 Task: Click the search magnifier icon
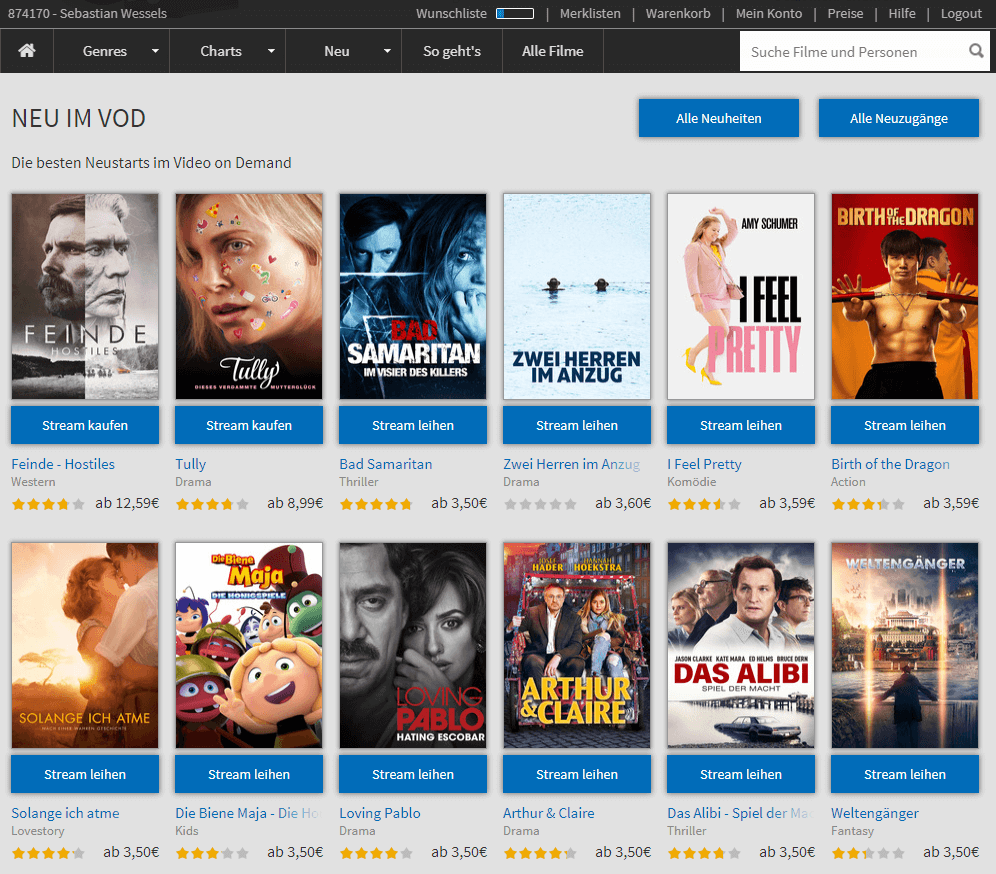[x=976, y=51]
